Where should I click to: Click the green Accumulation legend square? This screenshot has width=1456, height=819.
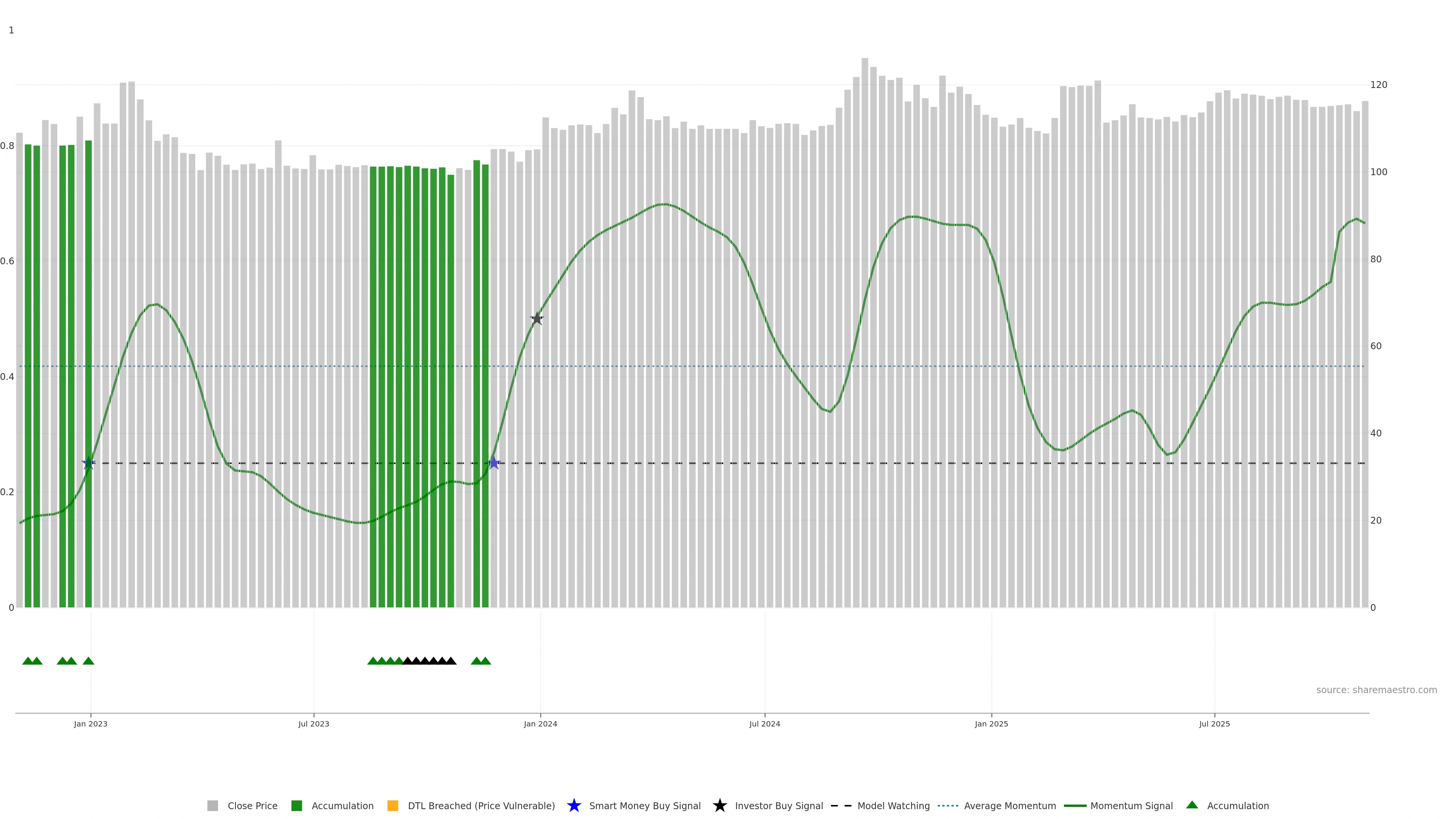(296, 805)
